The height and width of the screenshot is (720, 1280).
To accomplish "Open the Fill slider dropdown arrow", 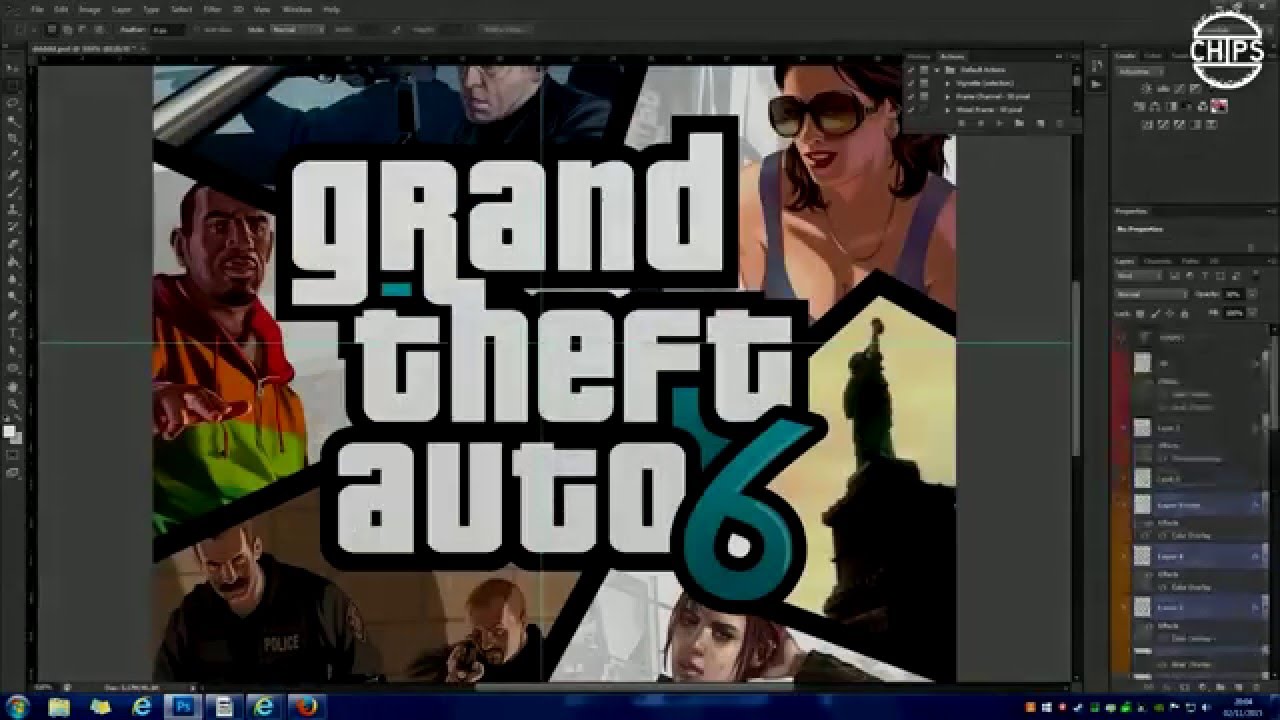I will coord(1252,313).
